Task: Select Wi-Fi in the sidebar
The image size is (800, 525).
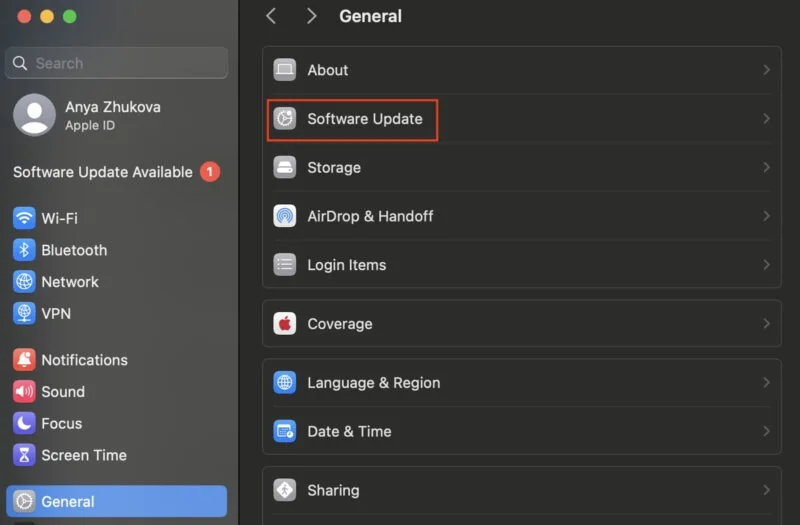Action: pos(117,218)
